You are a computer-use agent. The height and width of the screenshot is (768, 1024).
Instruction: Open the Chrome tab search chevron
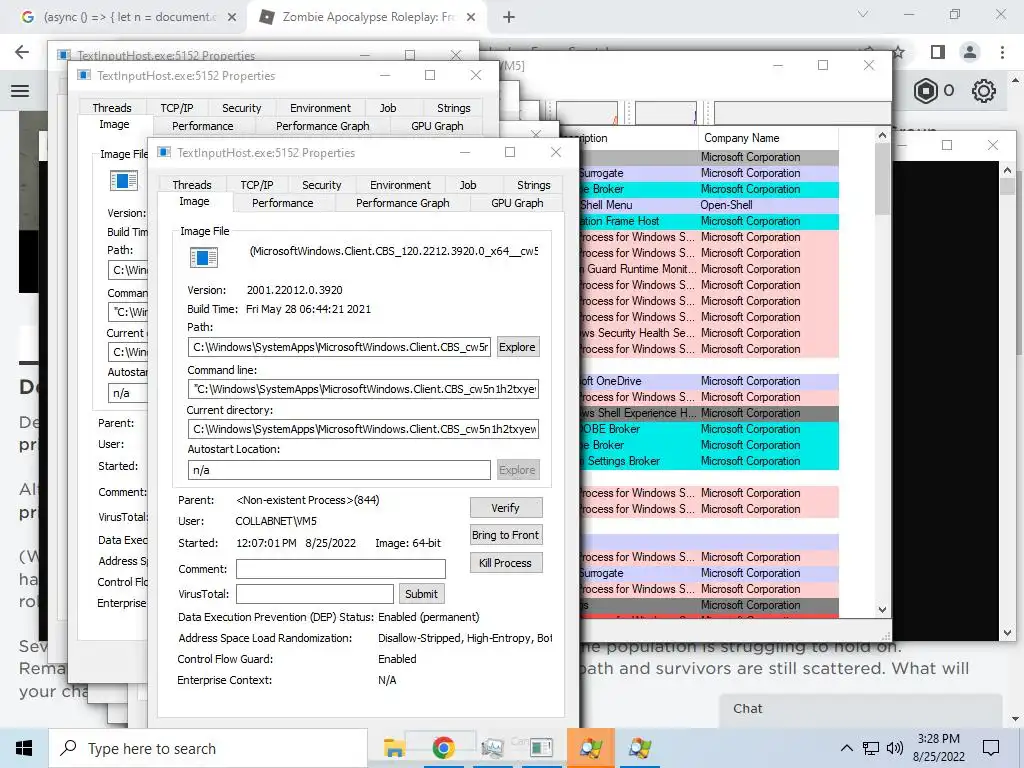pyautogui.click(x=863, y=14)
